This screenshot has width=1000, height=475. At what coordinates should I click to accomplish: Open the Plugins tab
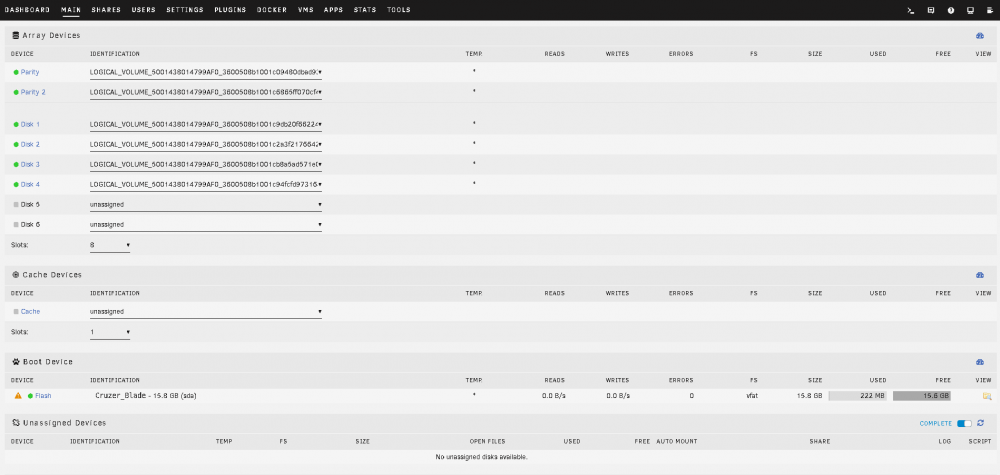[x=230, y=10]
